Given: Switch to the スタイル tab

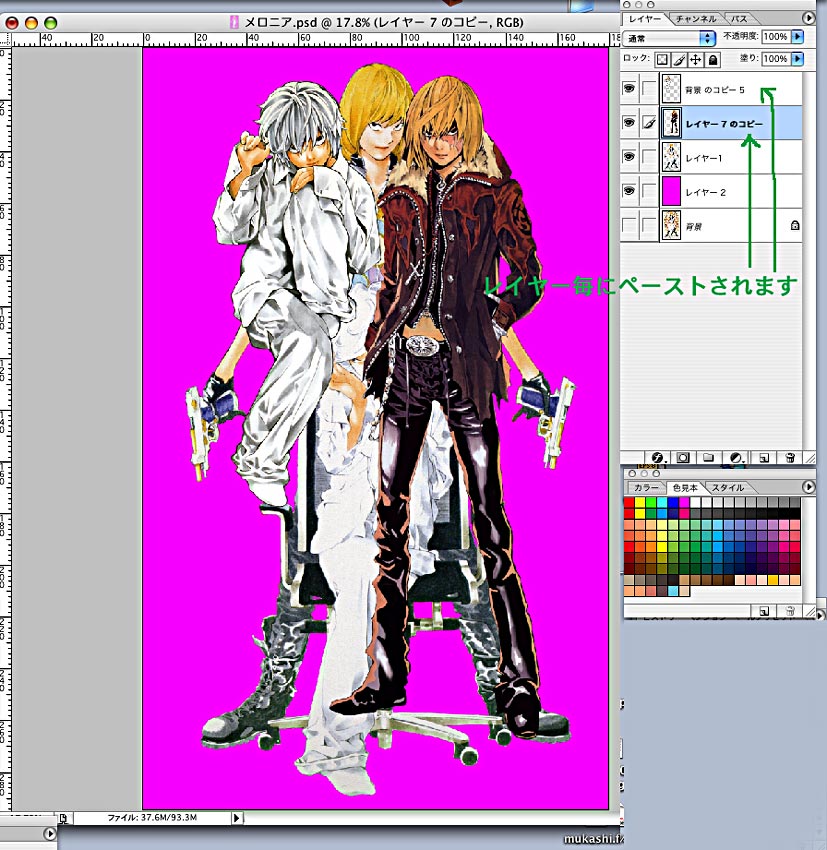Looking at the screenshot, I should (x=728, y=487).
